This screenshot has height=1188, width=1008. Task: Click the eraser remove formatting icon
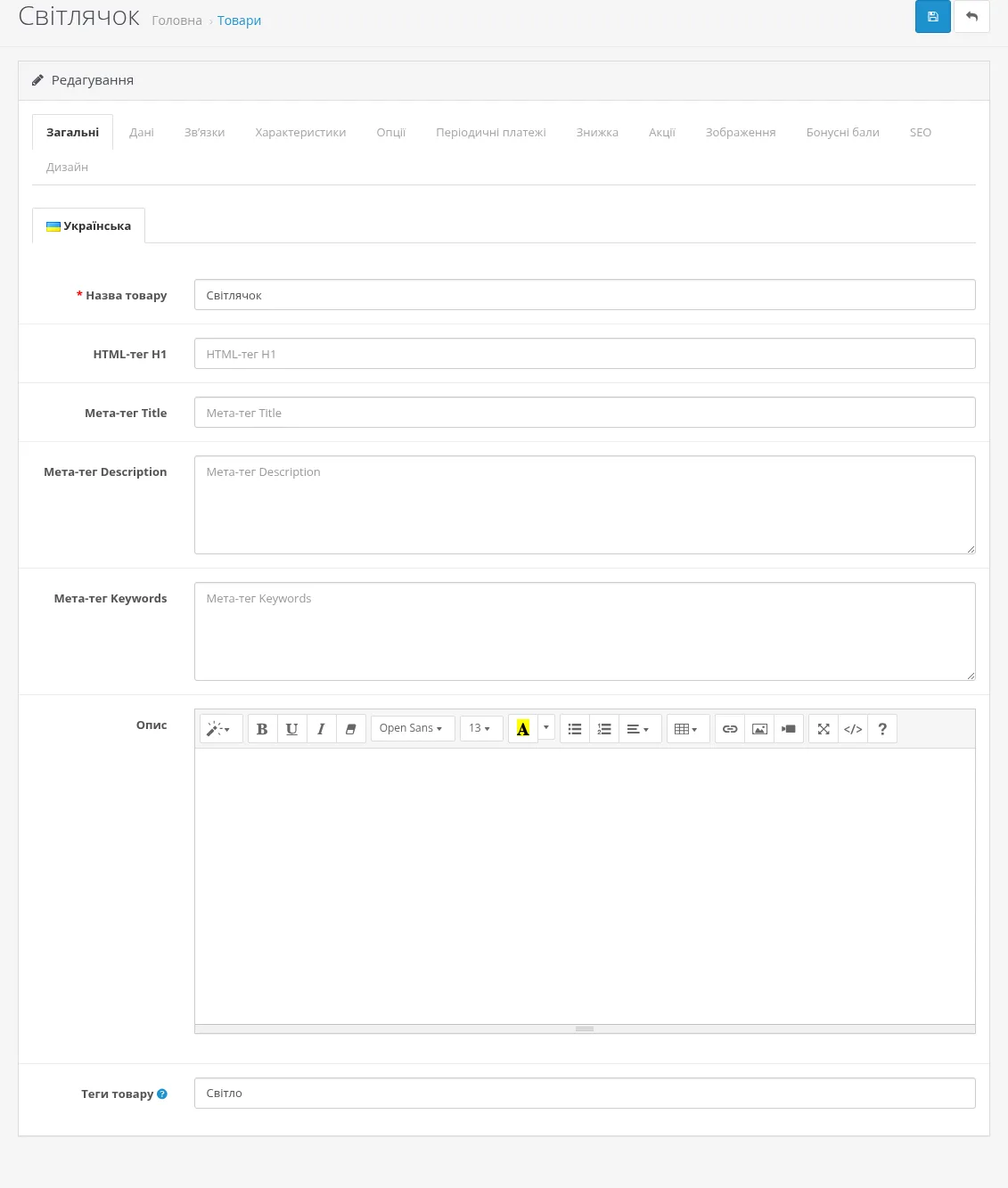(x=350, y=729)
